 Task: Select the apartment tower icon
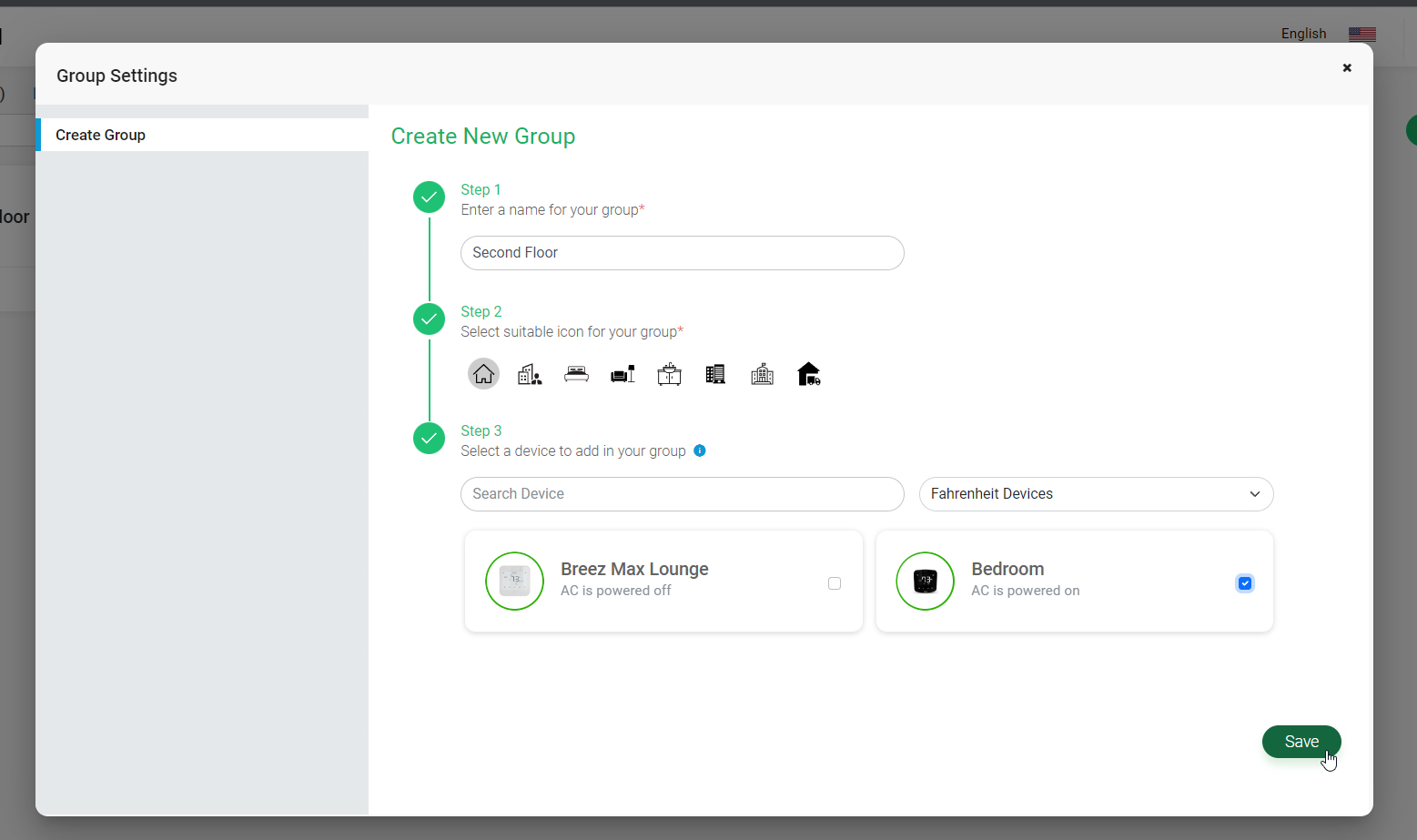click(715, 373)
